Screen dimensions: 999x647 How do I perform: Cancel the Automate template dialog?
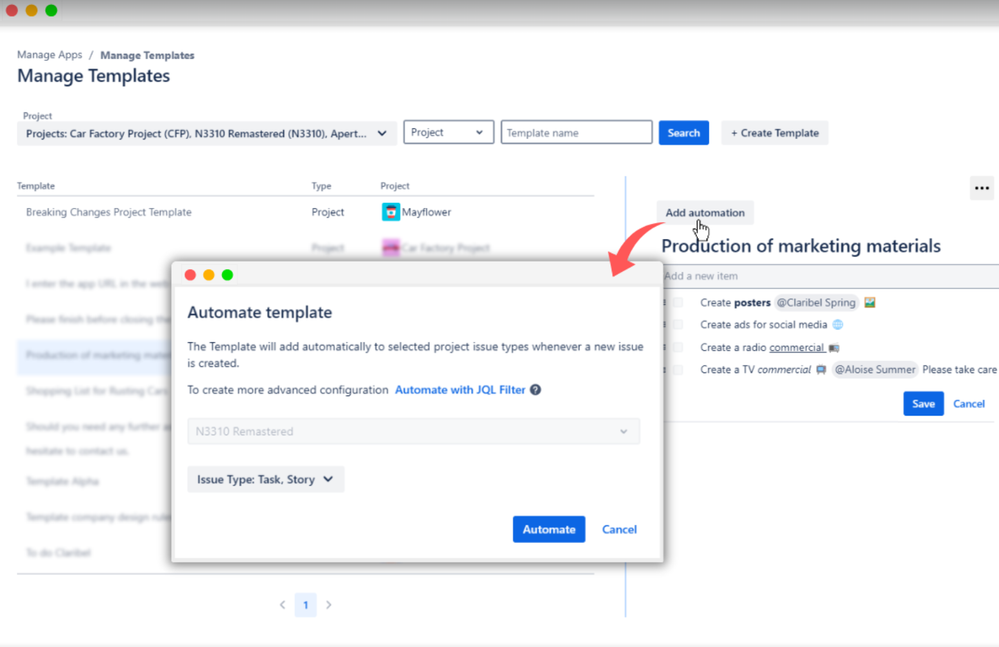(x=619, y=529)
